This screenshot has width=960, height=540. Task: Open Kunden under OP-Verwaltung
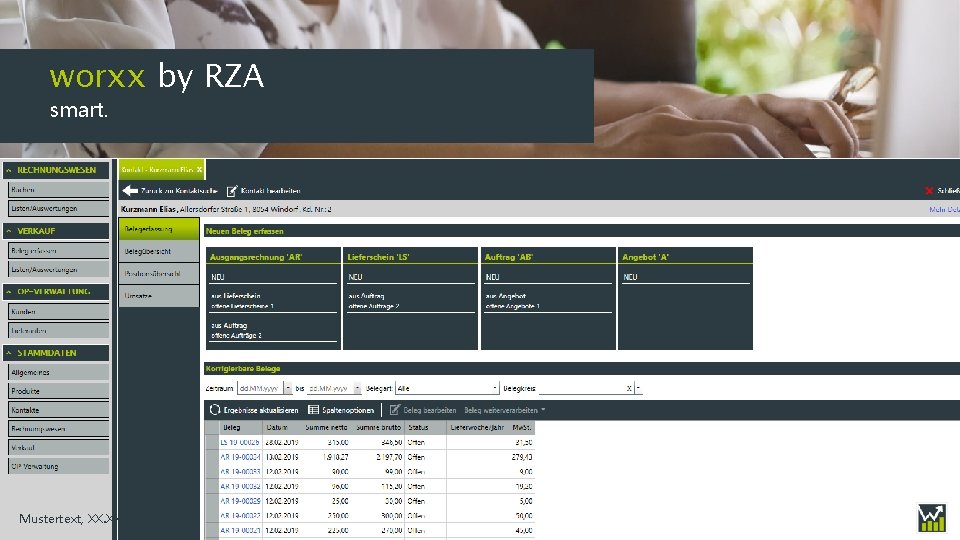pyautogui.click(x=58, y=312)
